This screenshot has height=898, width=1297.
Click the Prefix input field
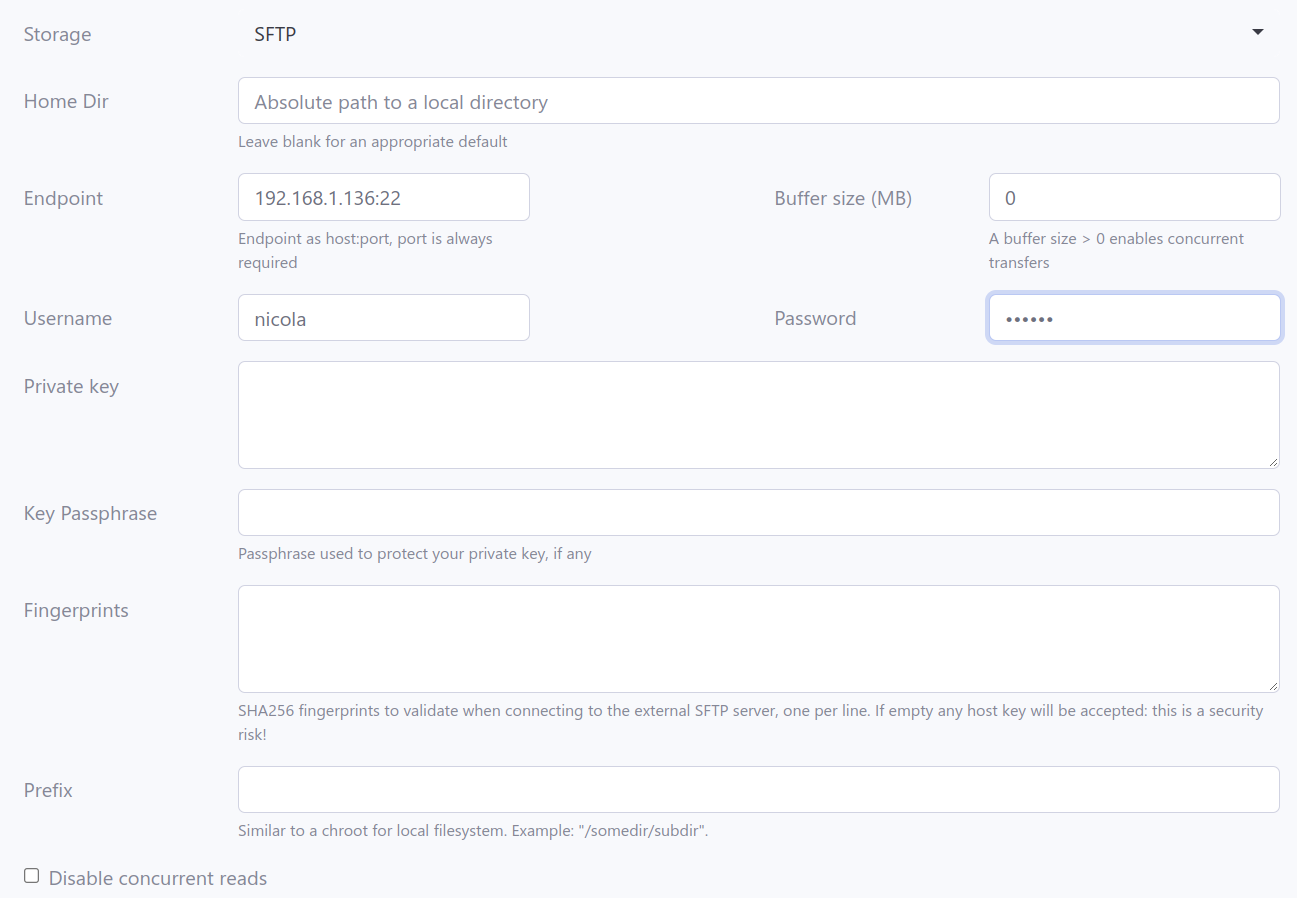758,789
